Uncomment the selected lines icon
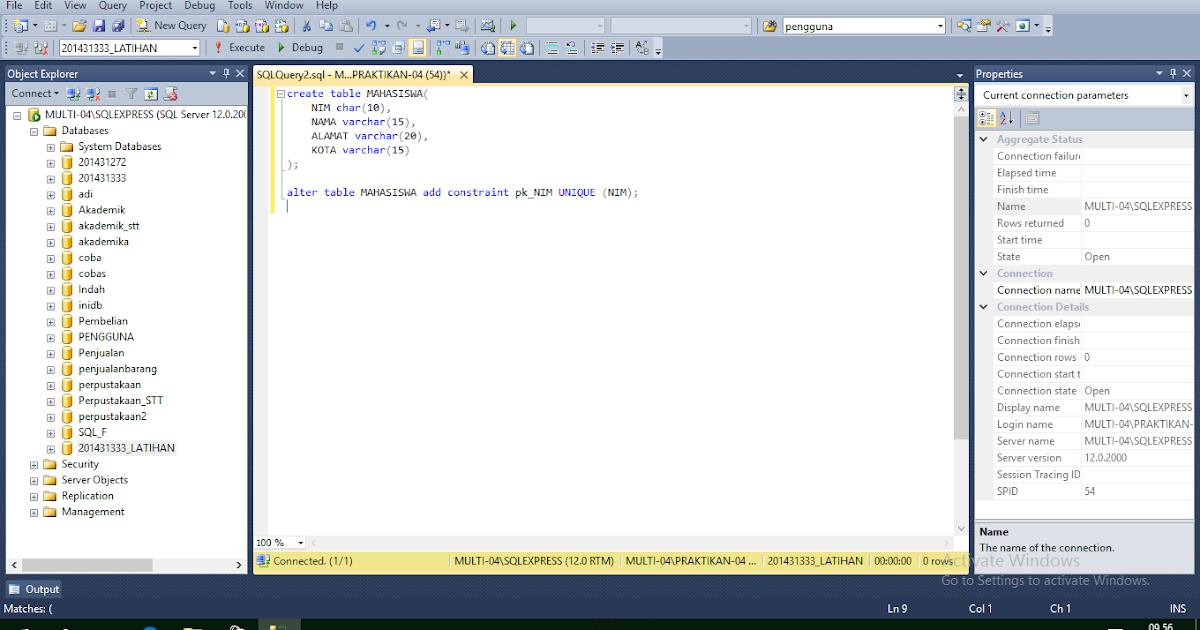This screenshot has height=630, width=1200. pos(572,47)
